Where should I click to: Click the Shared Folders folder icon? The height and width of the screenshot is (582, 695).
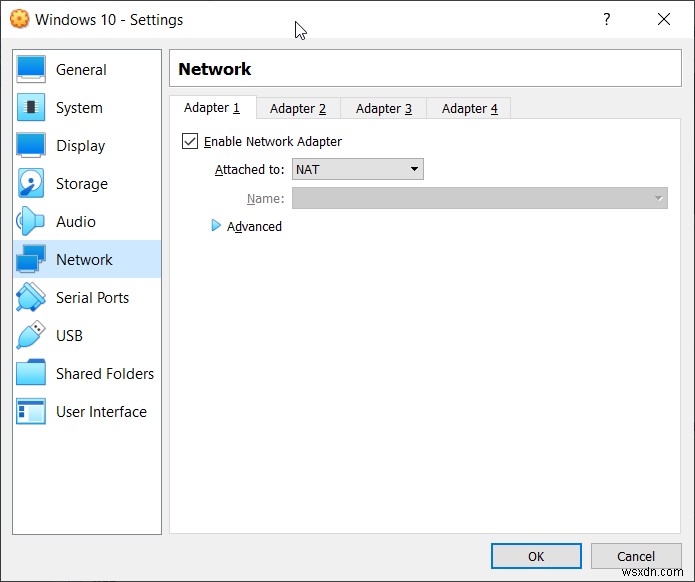pos(31,372)
